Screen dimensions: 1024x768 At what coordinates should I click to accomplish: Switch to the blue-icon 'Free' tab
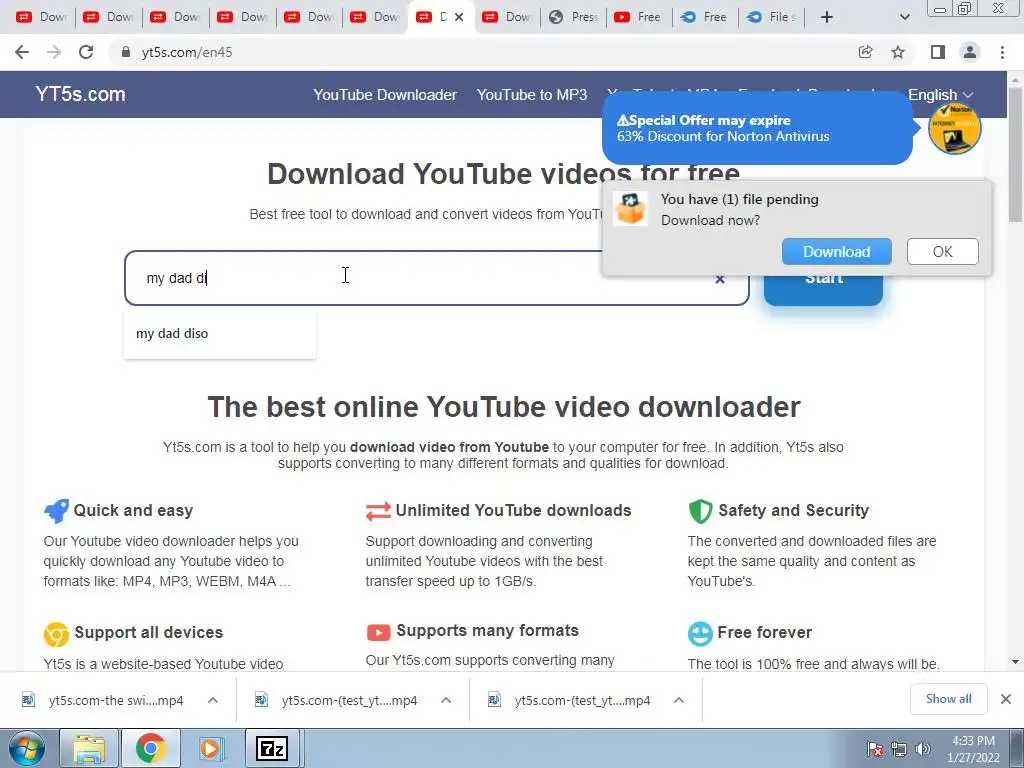click(705, 17)
